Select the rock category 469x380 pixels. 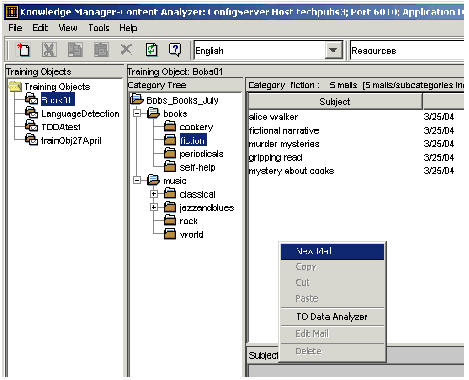[188, 221]
